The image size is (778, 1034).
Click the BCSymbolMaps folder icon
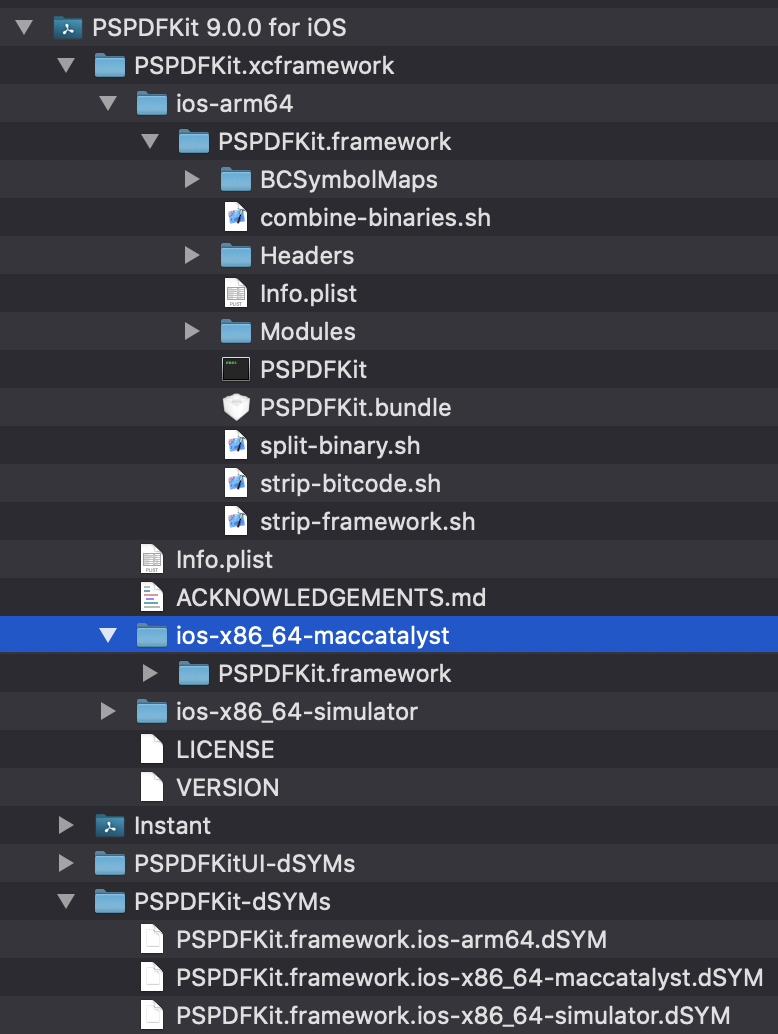235,179
